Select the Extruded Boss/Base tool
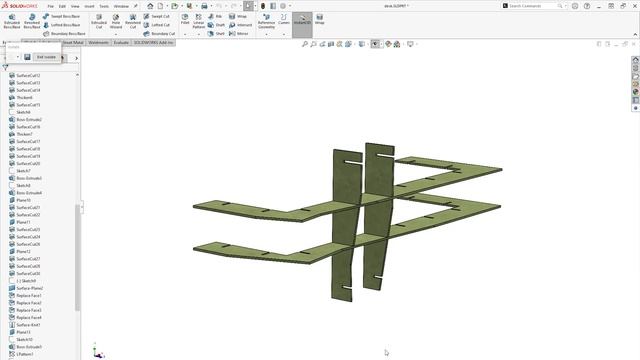The width and height of the screenshot is (640, 360). (x=12, y=21)
